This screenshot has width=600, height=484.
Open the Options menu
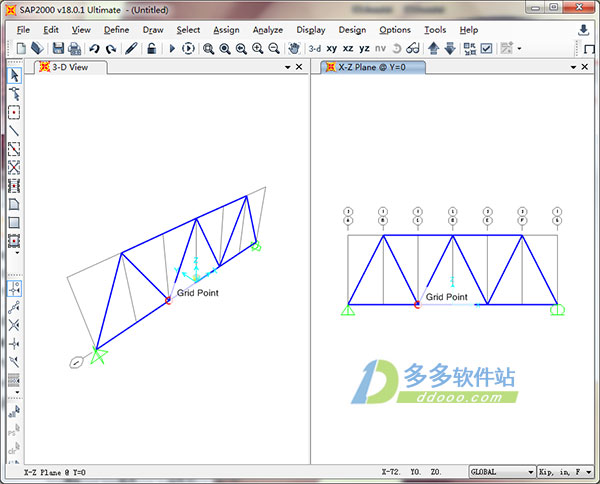pyautogui.click(x=395, y=30)
